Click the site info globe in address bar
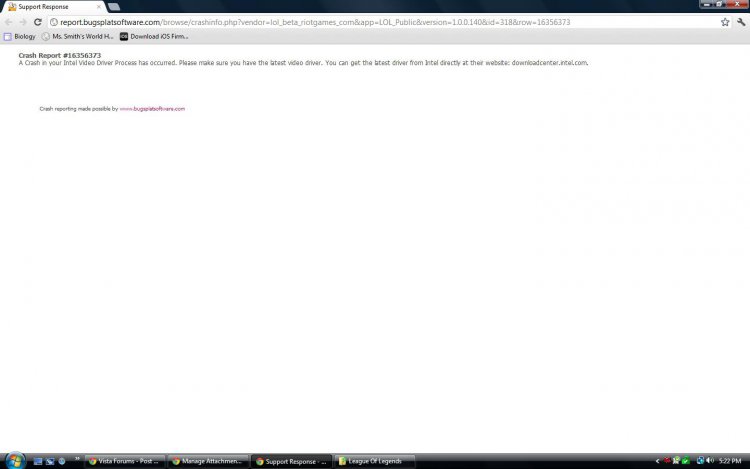750x469 pixels. tap(54, 22)
